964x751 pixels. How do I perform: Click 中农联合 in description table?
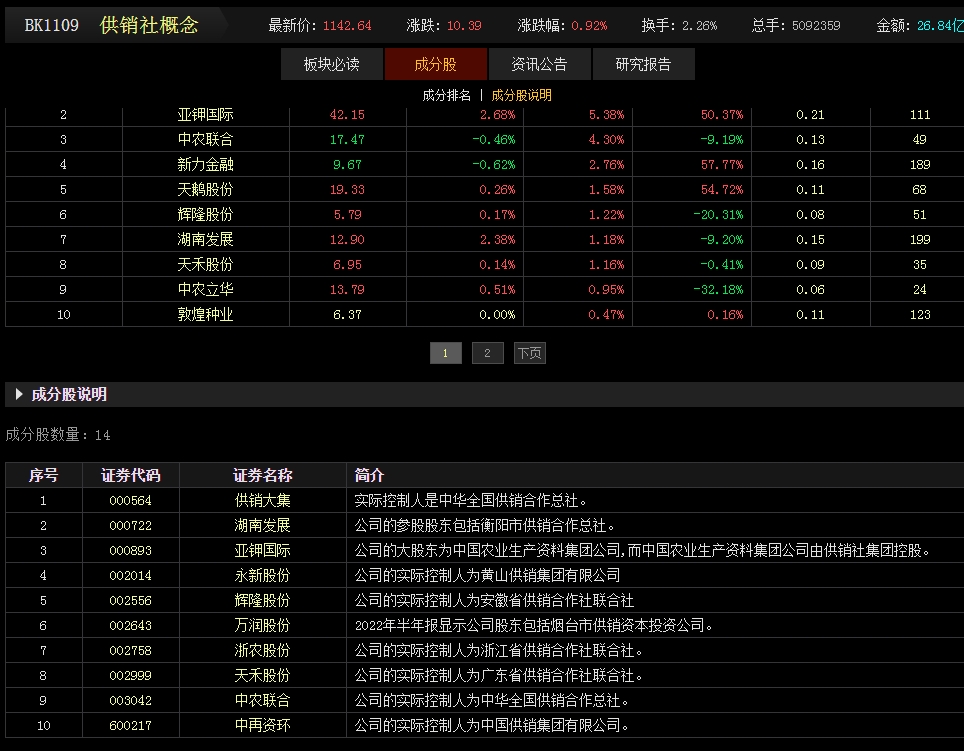pyautogui.click(x=263, y=701)
